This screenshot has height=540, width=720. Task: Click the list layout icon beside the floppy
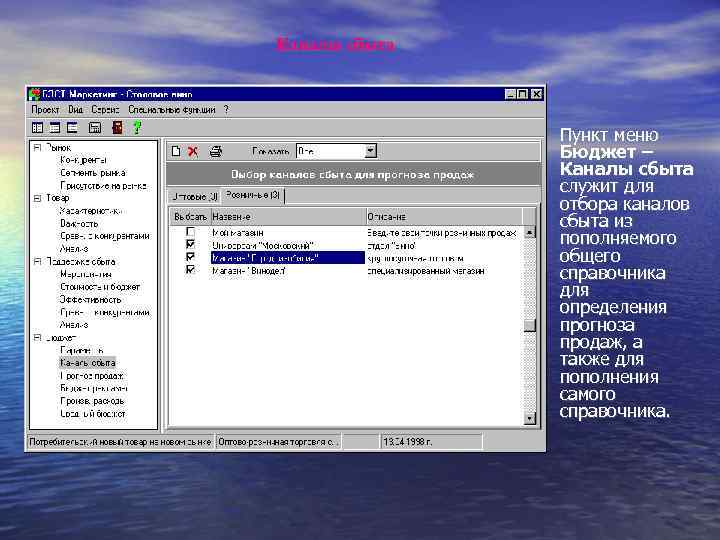tap(73, 128)
